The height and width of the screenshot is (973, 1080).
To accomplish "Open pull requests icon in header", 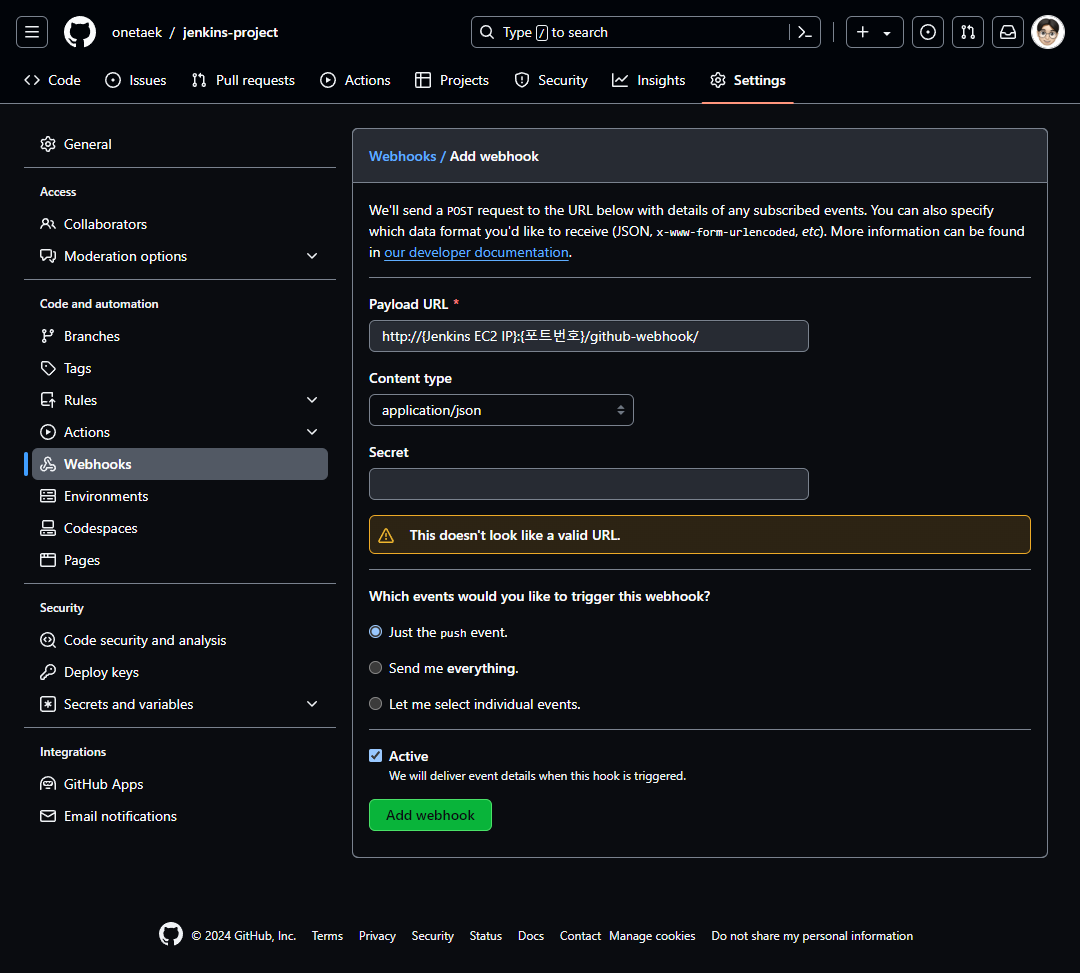I will coord(967,32).
